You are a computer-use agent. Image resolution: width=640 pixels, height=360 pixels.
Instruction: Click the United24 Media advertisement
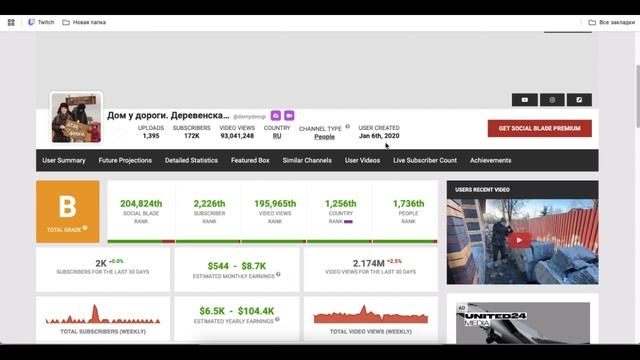523,323
